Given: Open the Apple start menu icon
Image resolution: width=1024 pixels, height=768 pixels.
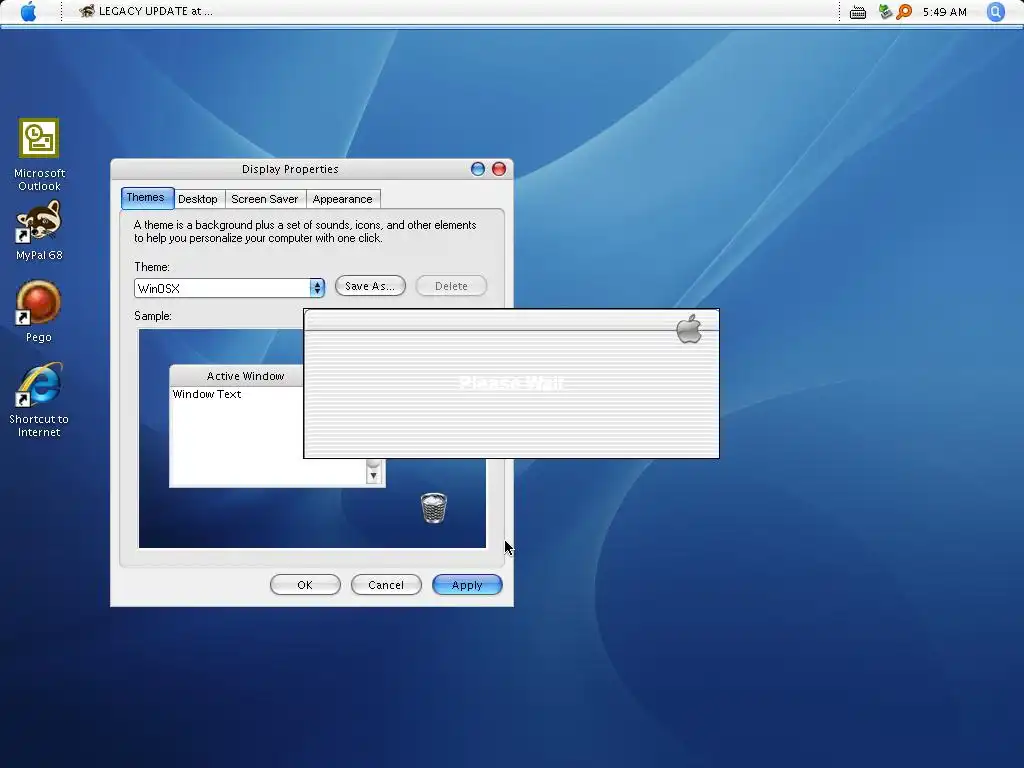Looking at the screenshot, I should click(28, 11).
